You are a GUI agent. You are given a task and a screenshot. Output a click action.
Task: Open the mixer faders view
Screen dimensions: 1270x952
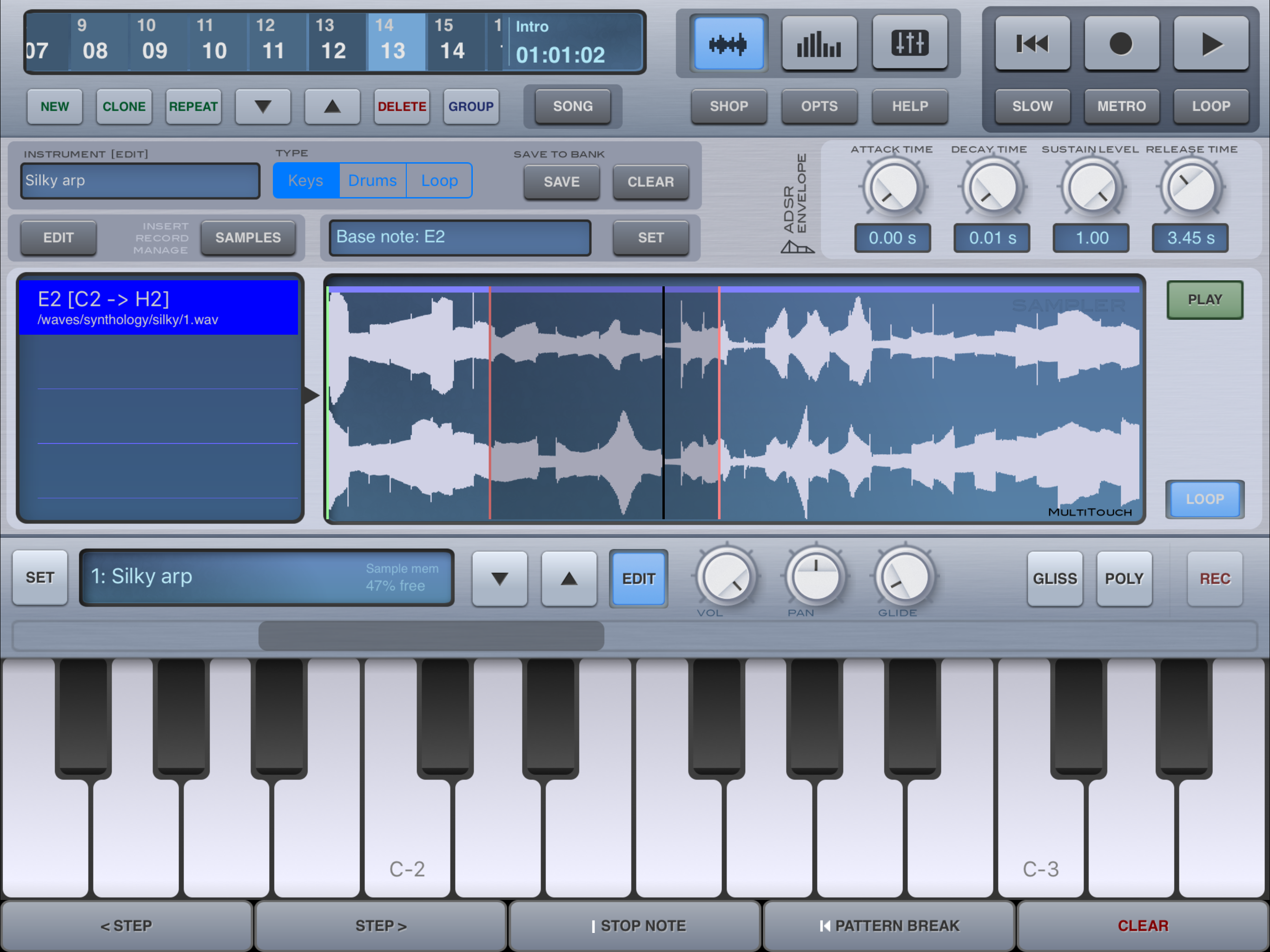[909, 44]
